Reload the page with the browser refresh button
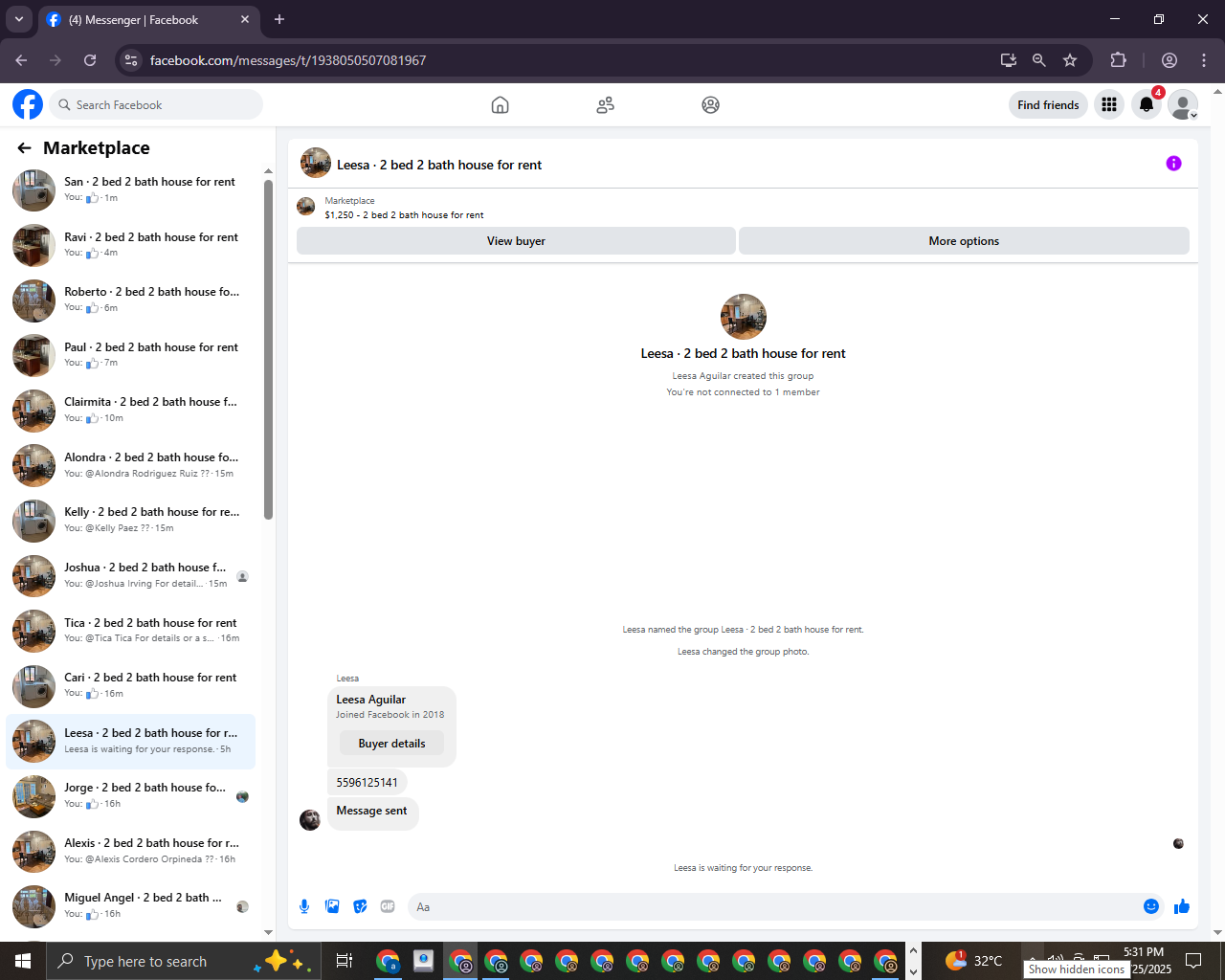 tap(90, 60)
